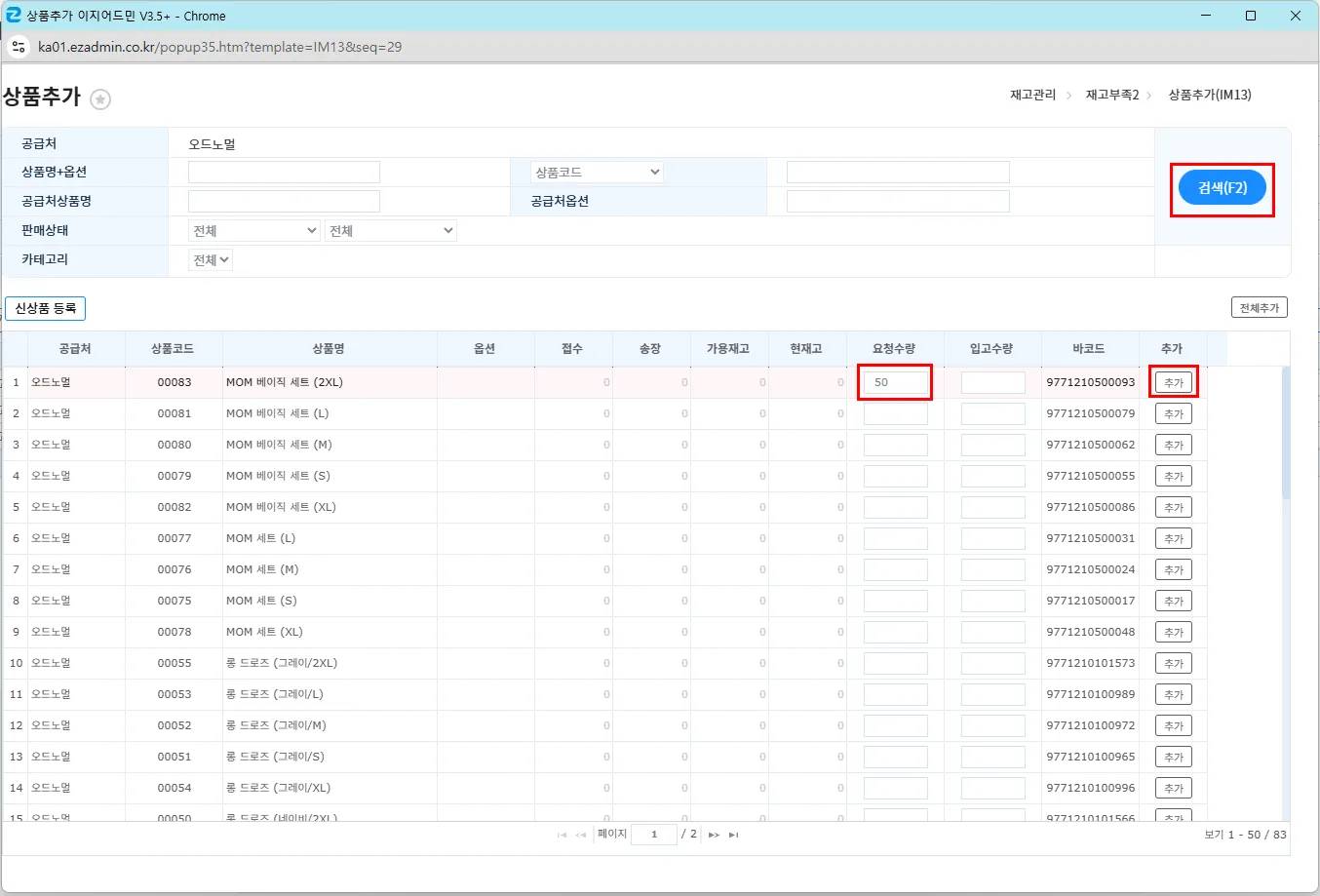Screen dimensions: 1320x896
Task: Sort by the 상품코드 column header
Action: [174, 349]
